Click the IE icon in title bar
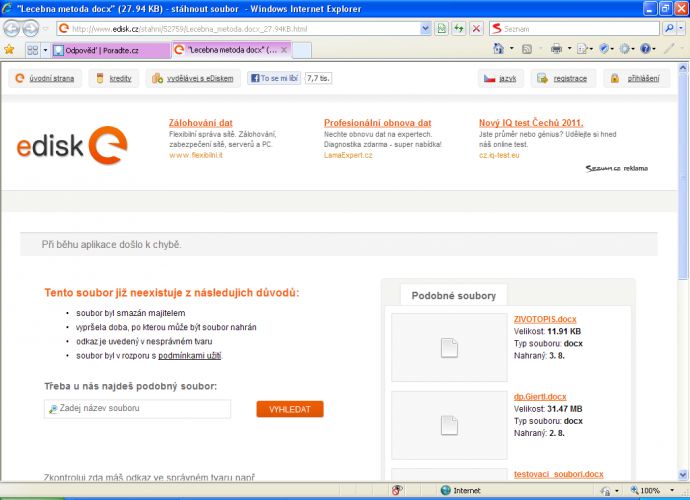This screenshot has width=690, height=500. [7, 8]
